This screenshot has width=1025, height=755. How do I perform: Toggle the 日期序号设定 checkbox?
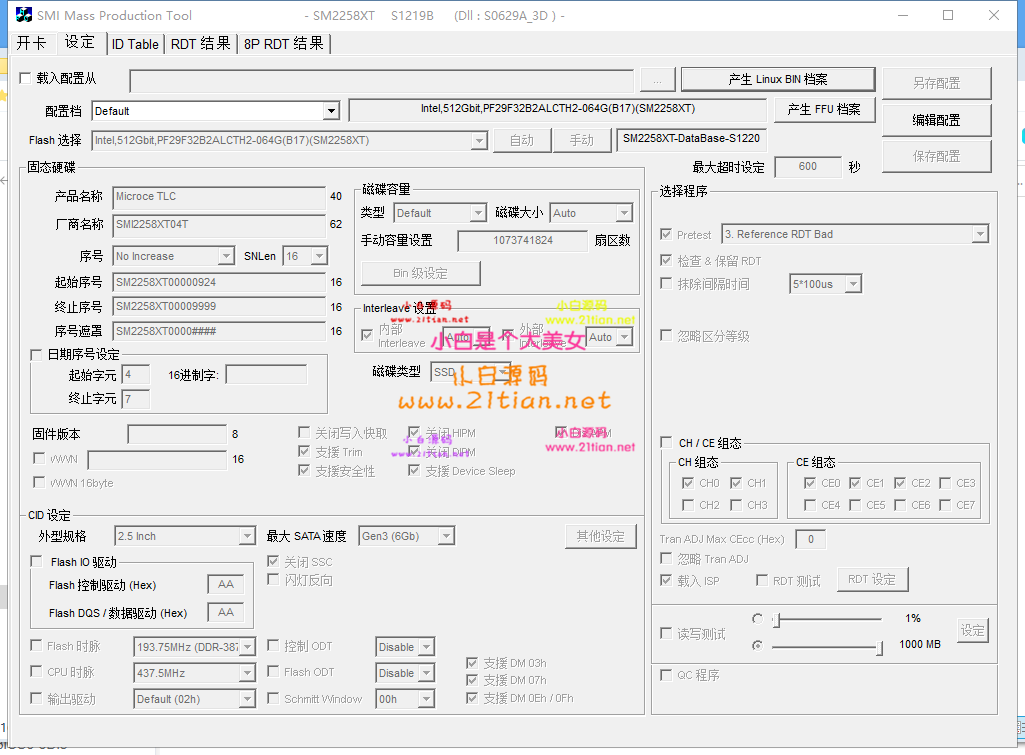(37, 355)
